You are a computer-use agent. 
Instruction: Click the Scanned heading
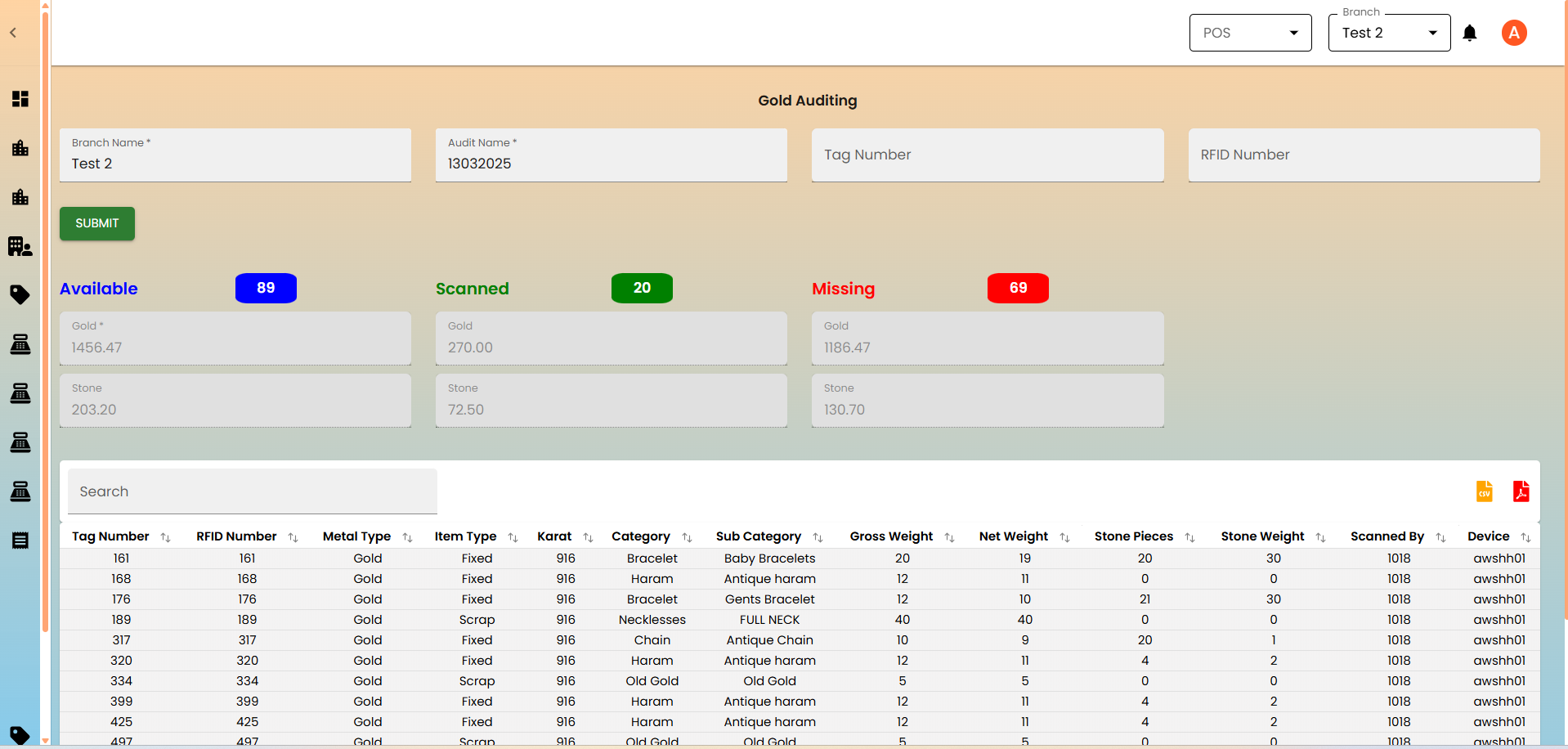click(x=473, y=289)
